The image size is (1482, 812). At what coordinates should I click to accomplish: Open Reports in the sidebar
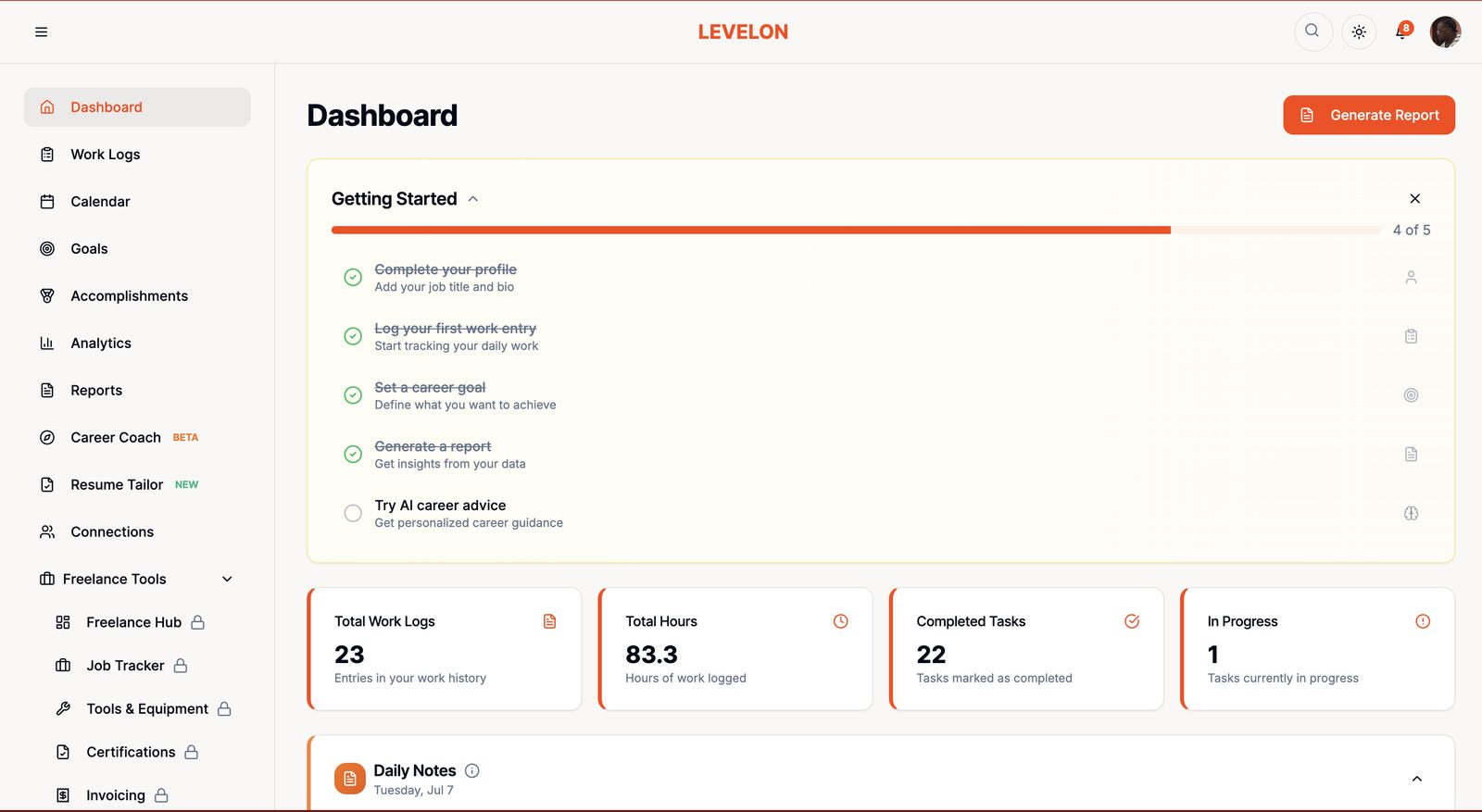click(137, 391)
